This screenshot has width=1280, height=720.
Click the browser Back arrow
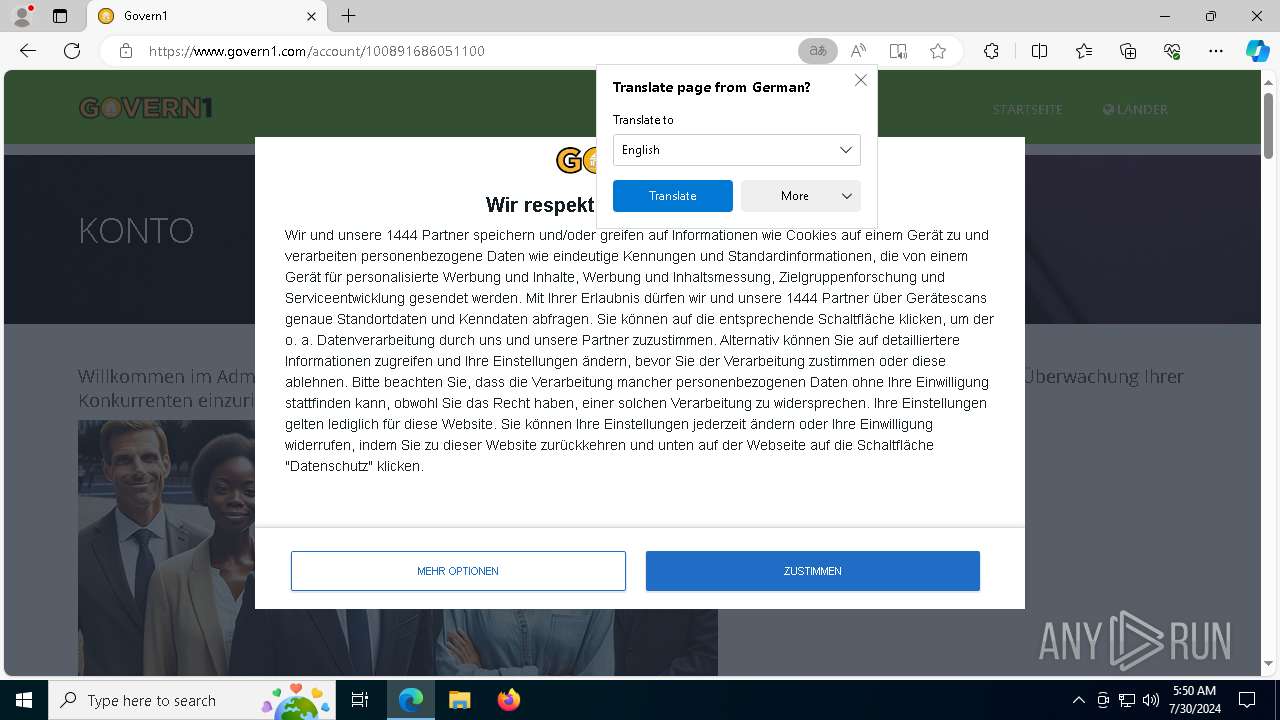(28, 51)
